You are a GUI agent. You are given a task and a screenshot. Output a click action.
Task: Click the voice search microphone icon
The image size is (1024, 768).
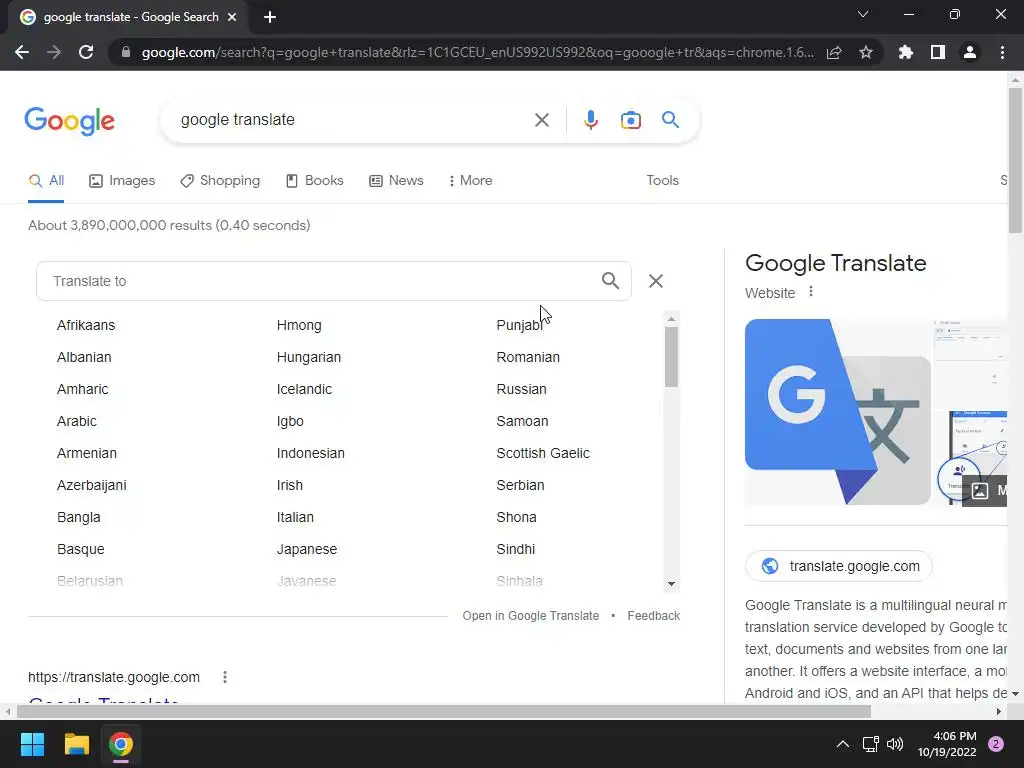[590, 120]
